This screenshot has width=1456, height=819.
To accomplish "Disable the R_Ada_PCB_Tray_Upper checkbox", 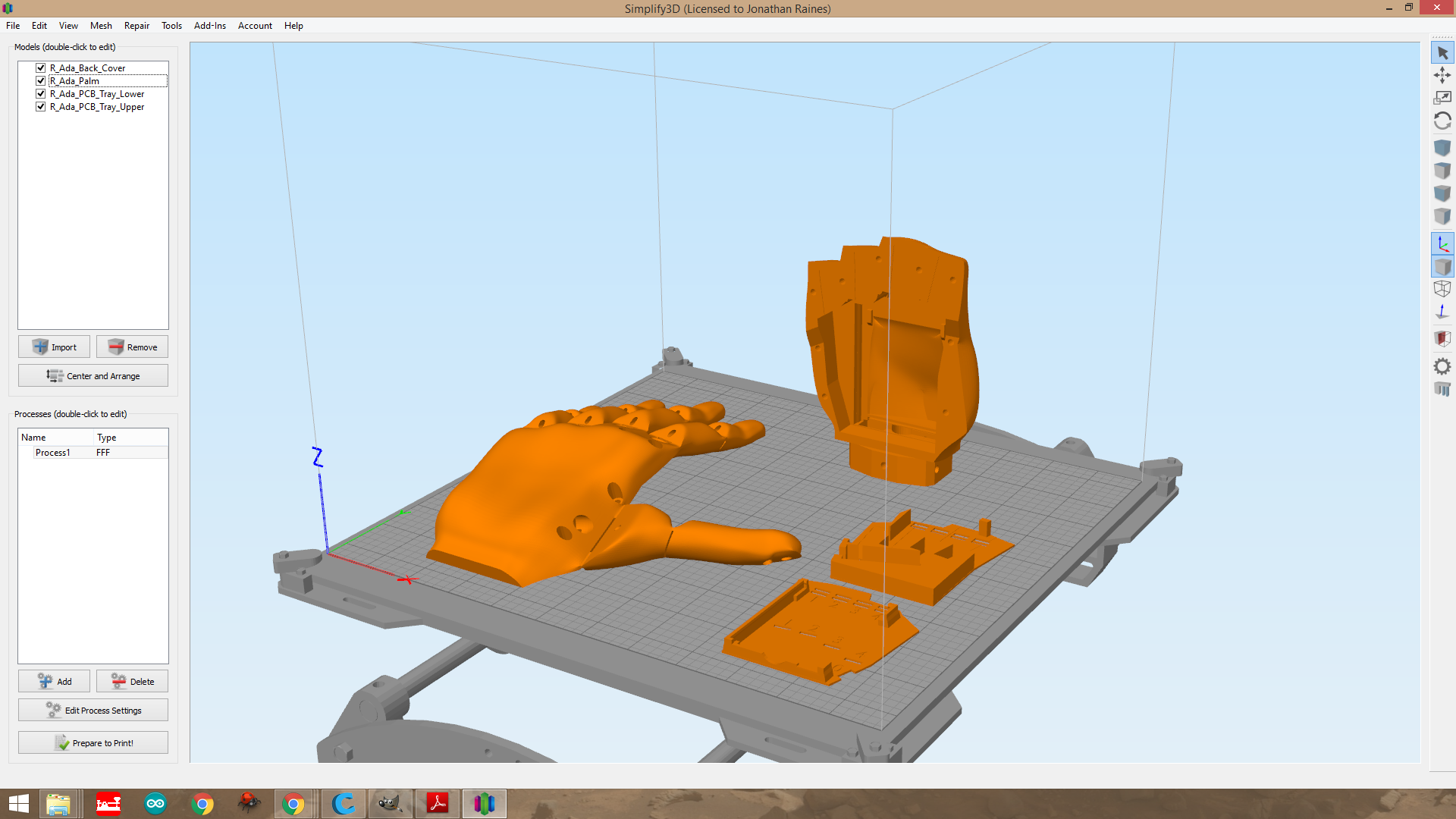I will 40,106.
